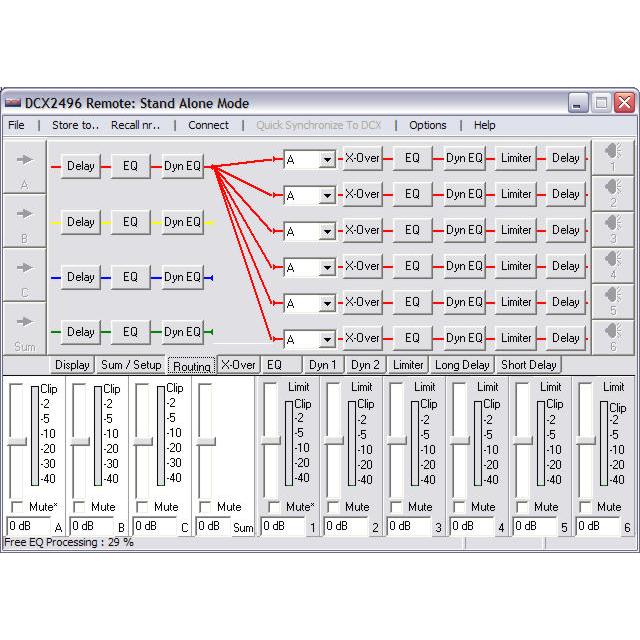The width and height of the screenshot is (640, 640).
Task: Click output 5 speaker icon
Action: click(612, 294)
